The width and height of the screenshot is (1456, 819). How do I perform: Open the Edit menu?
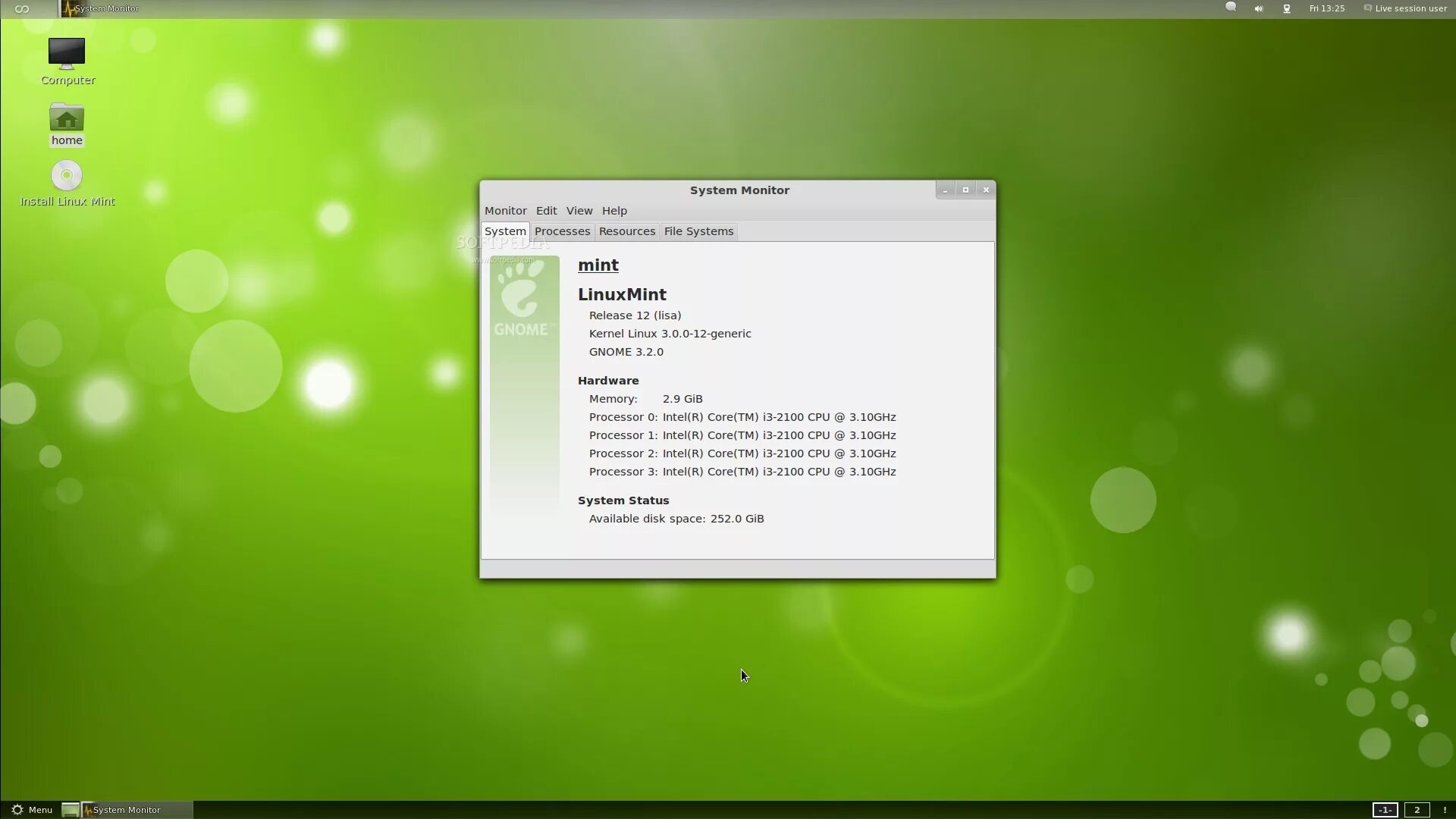pos(546,211)
